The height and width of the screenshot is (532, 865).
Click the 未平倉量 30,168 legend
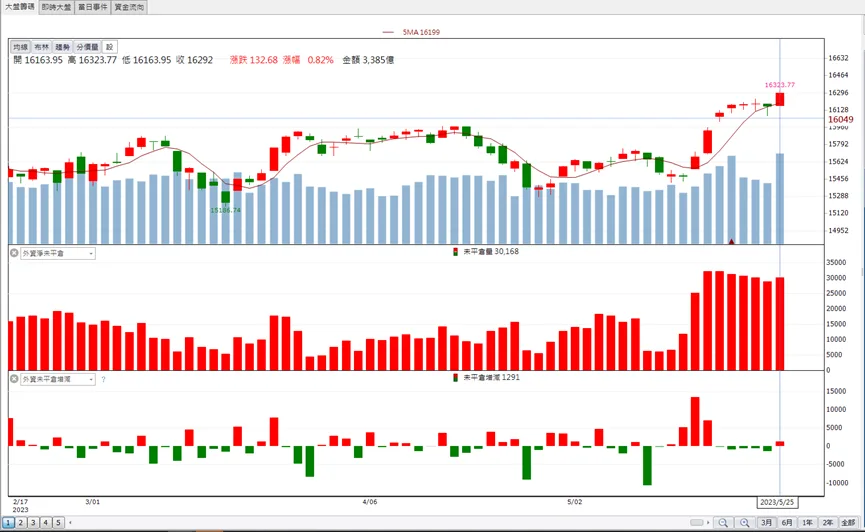[485, 252]
